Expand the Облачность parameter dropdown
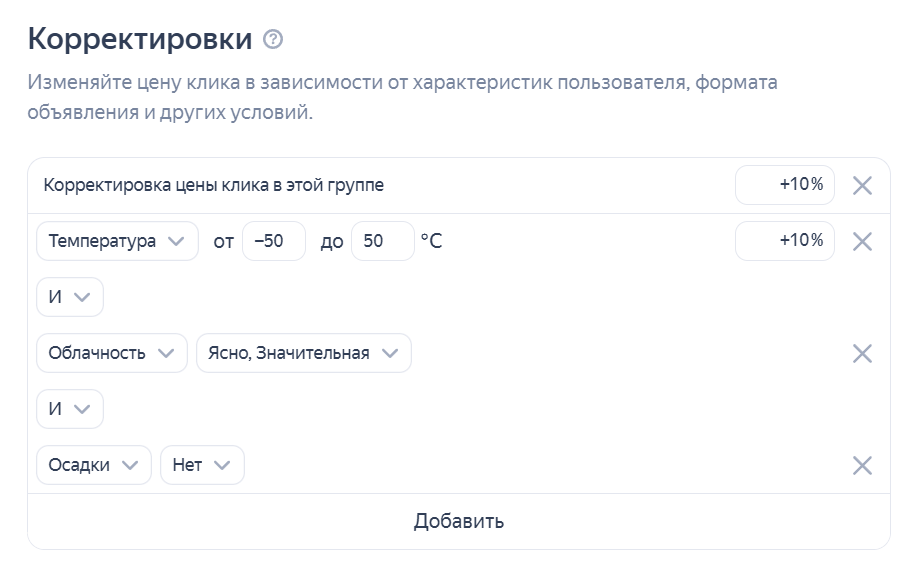The image size is (921, 586). coord(112,353)
